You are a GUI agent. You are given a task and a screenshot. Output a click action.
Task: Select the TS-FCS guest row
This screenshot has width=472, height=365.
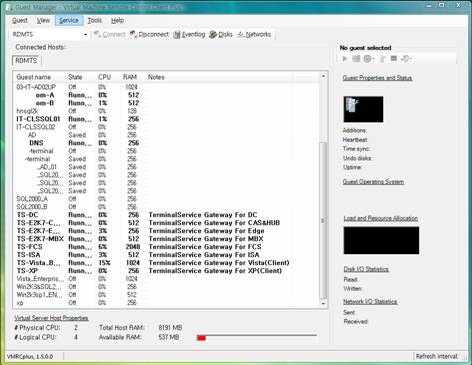(x=167, y=247)
